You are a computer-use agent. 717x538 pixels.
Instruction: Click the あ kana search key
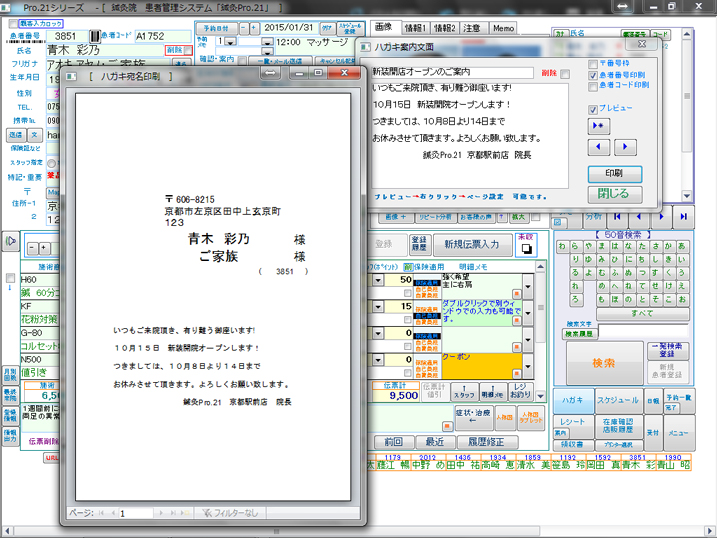(682, 246)
